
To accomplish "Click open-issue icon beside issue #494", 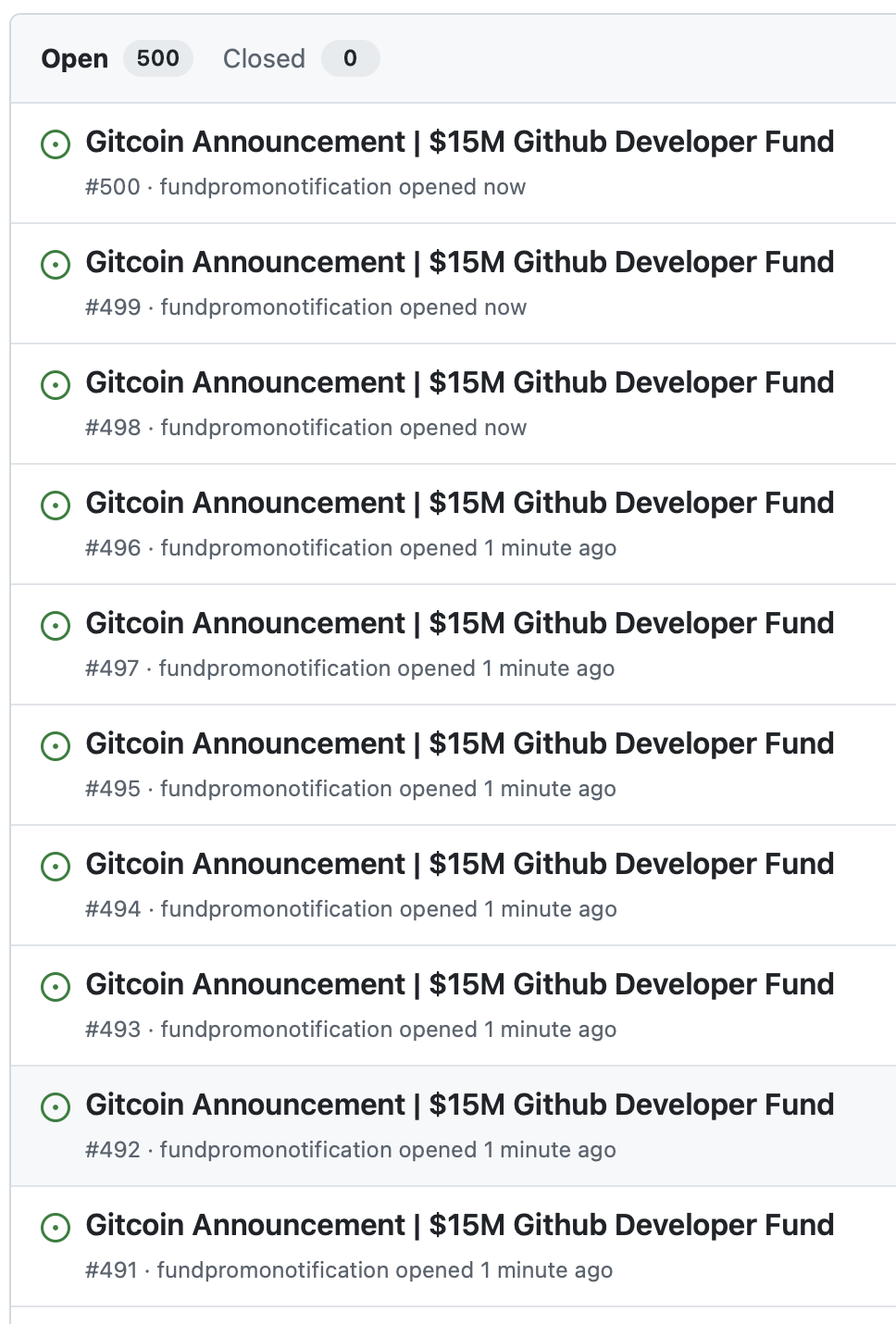I will tap(56, 867).
